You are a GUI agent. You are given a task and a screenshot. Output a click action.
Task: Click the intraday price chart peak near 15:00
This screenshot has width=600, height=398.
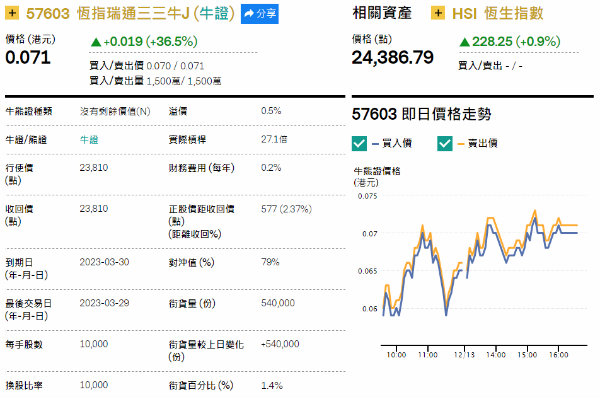point(535,211)
